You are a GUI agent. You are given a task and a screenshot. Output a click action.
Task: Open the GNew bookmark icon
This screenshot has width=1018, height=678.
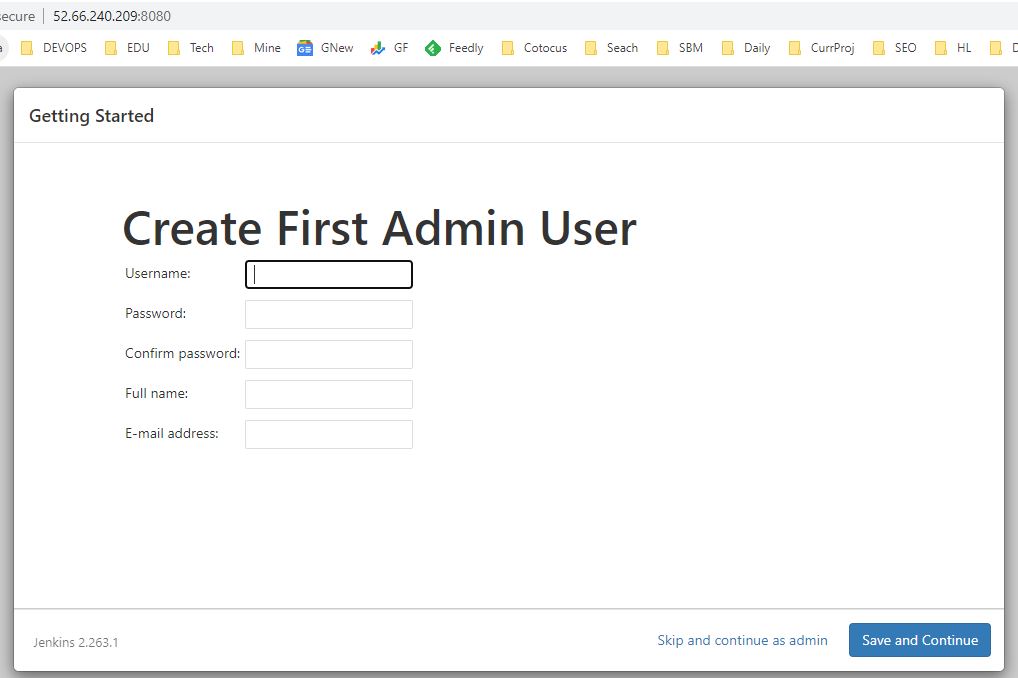click(x=305, y=48)
